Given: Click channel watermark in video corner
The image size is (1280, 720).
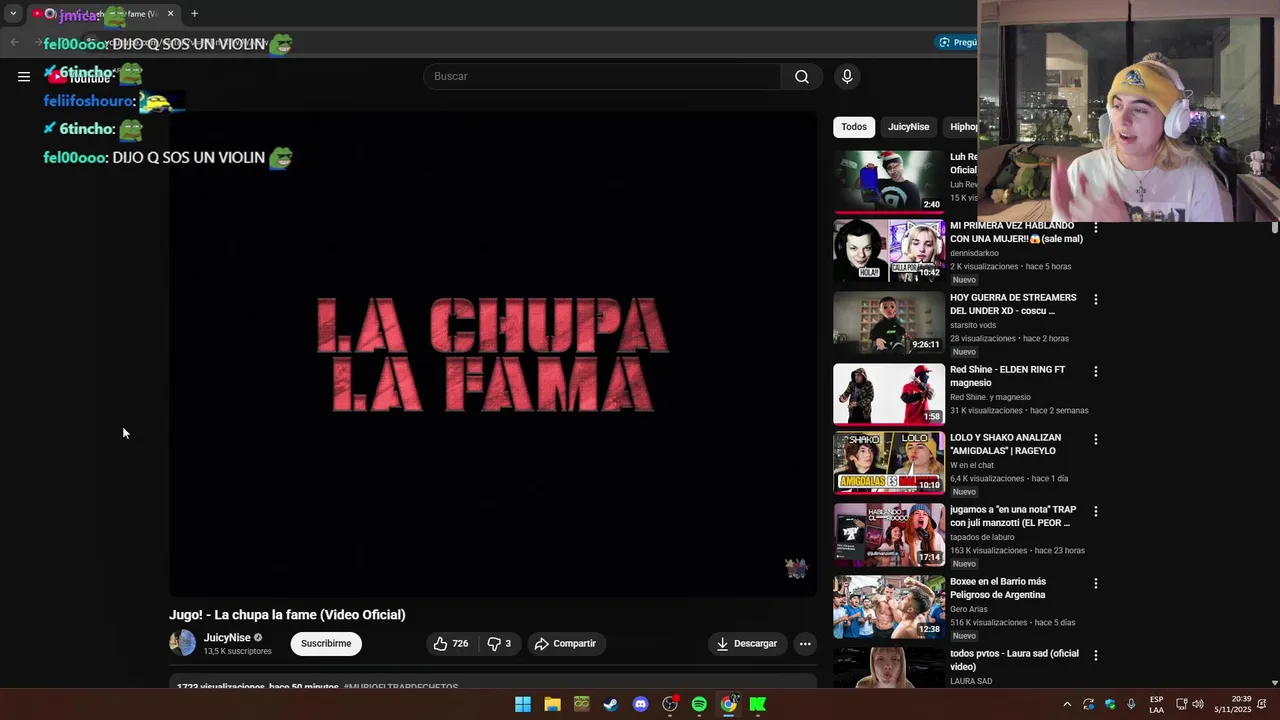Looking at the screenshot, I should tap(796, 569).
